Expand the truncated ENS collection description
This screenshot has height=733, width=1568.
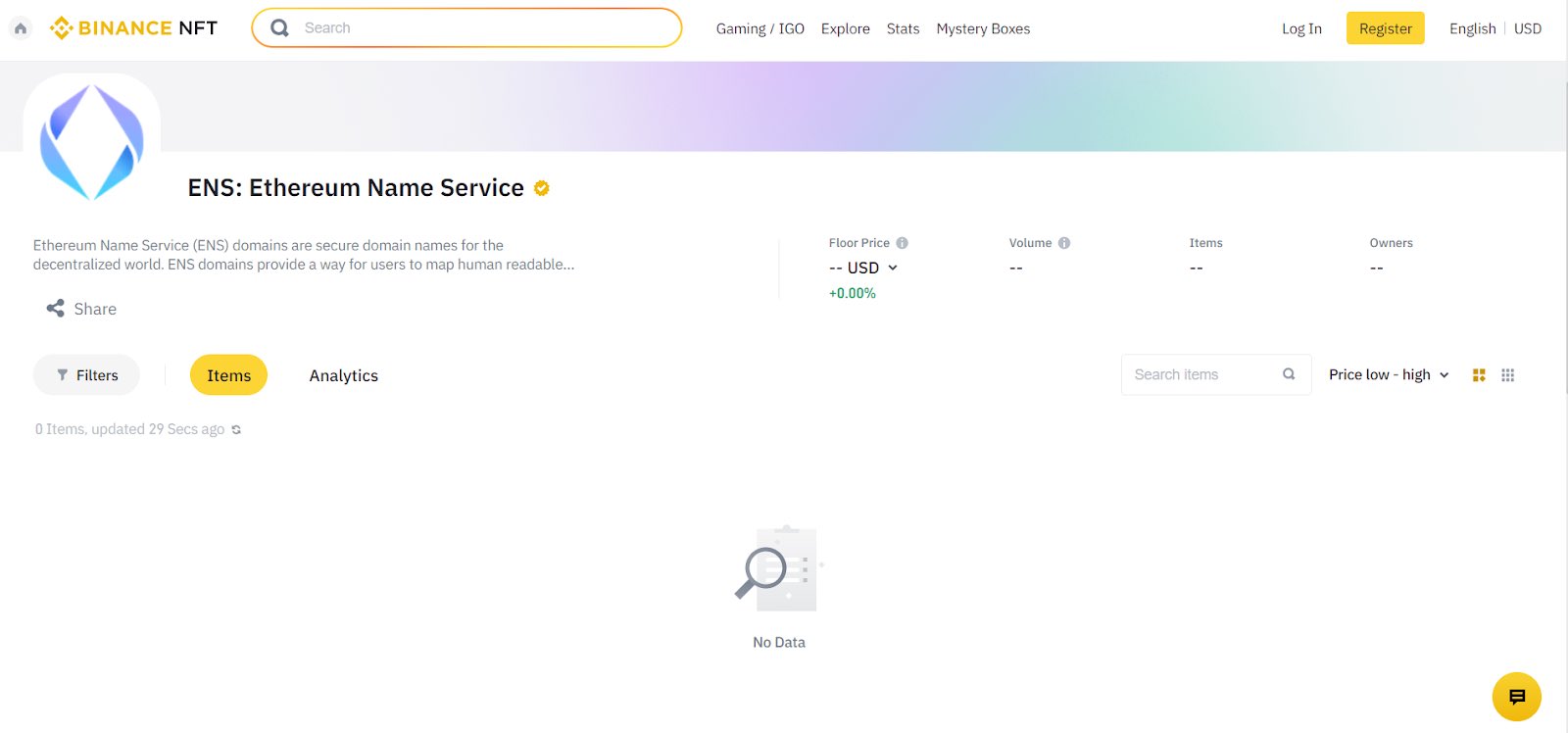pos(304,255)
